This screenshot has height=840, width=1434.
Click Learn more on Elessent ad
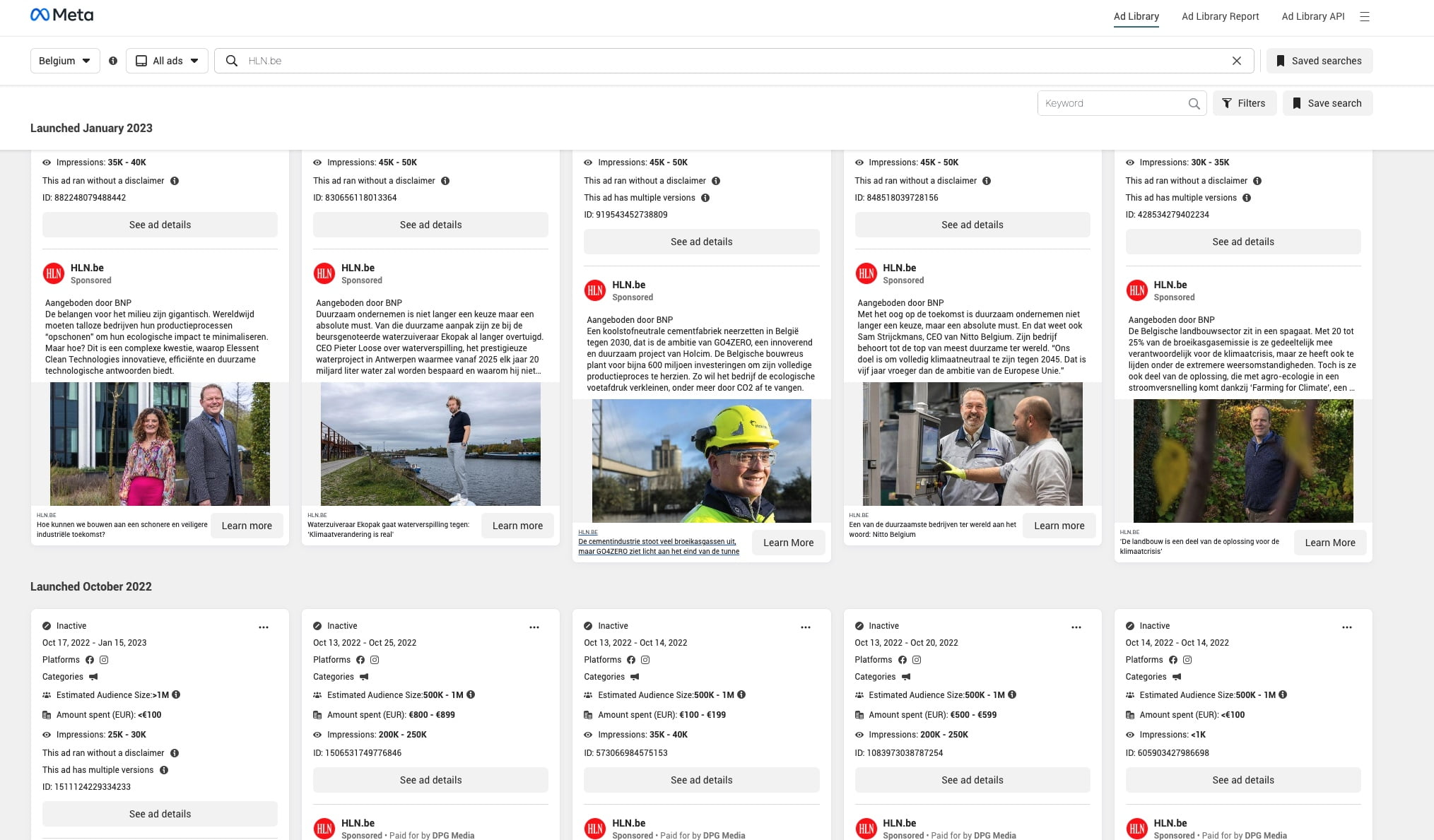tap(247, 526)
